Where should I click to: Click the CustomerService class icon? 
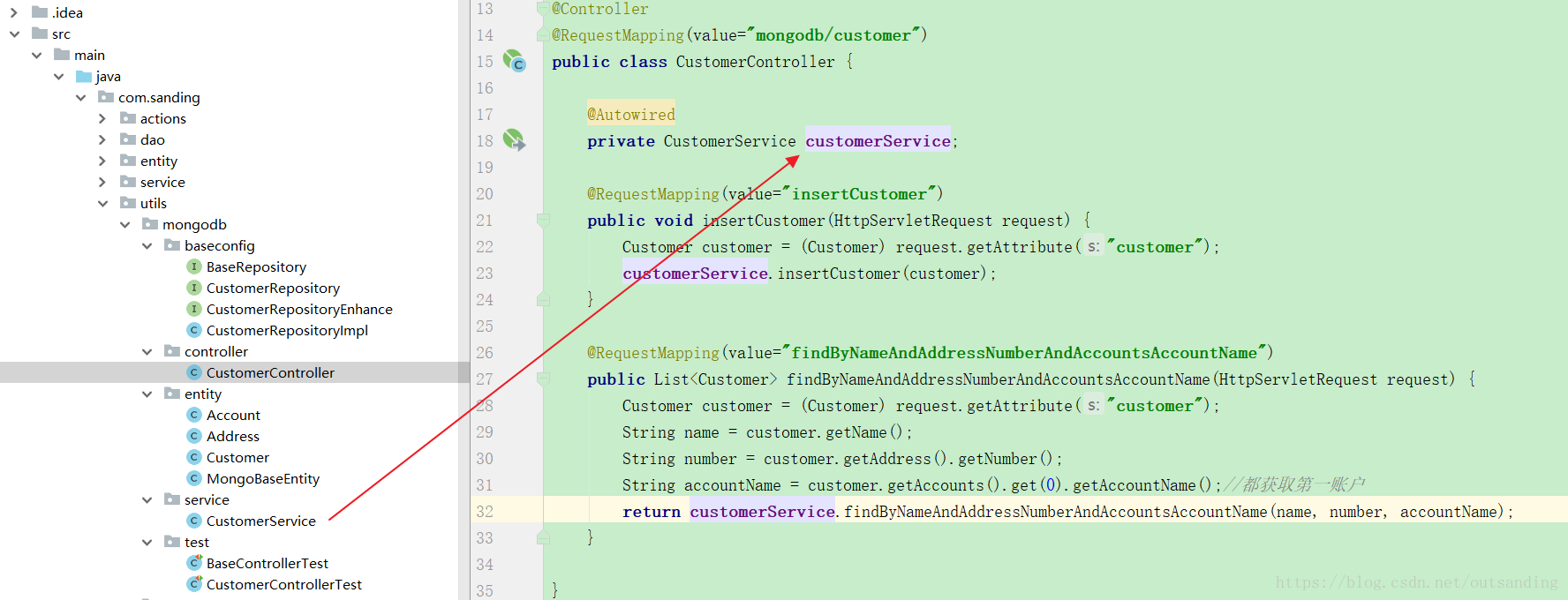point(194,521)
